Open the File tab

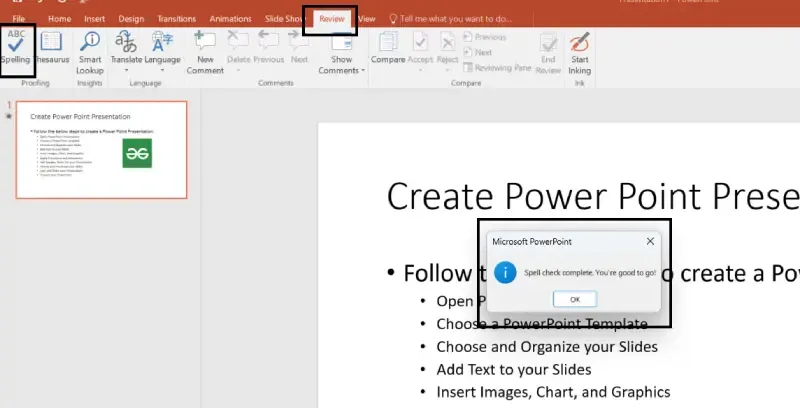18,19
